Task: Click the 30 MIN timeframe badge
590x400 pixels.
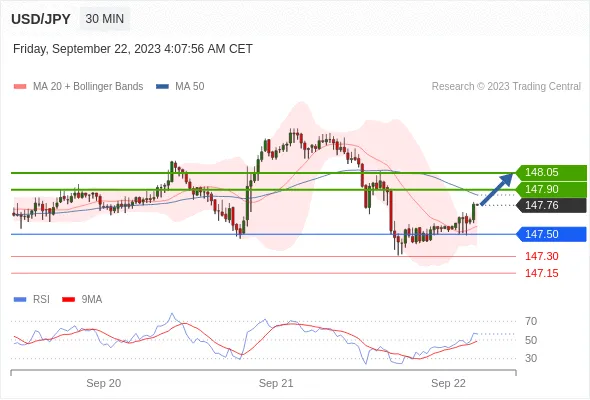Action: click(x=105, y=18)
